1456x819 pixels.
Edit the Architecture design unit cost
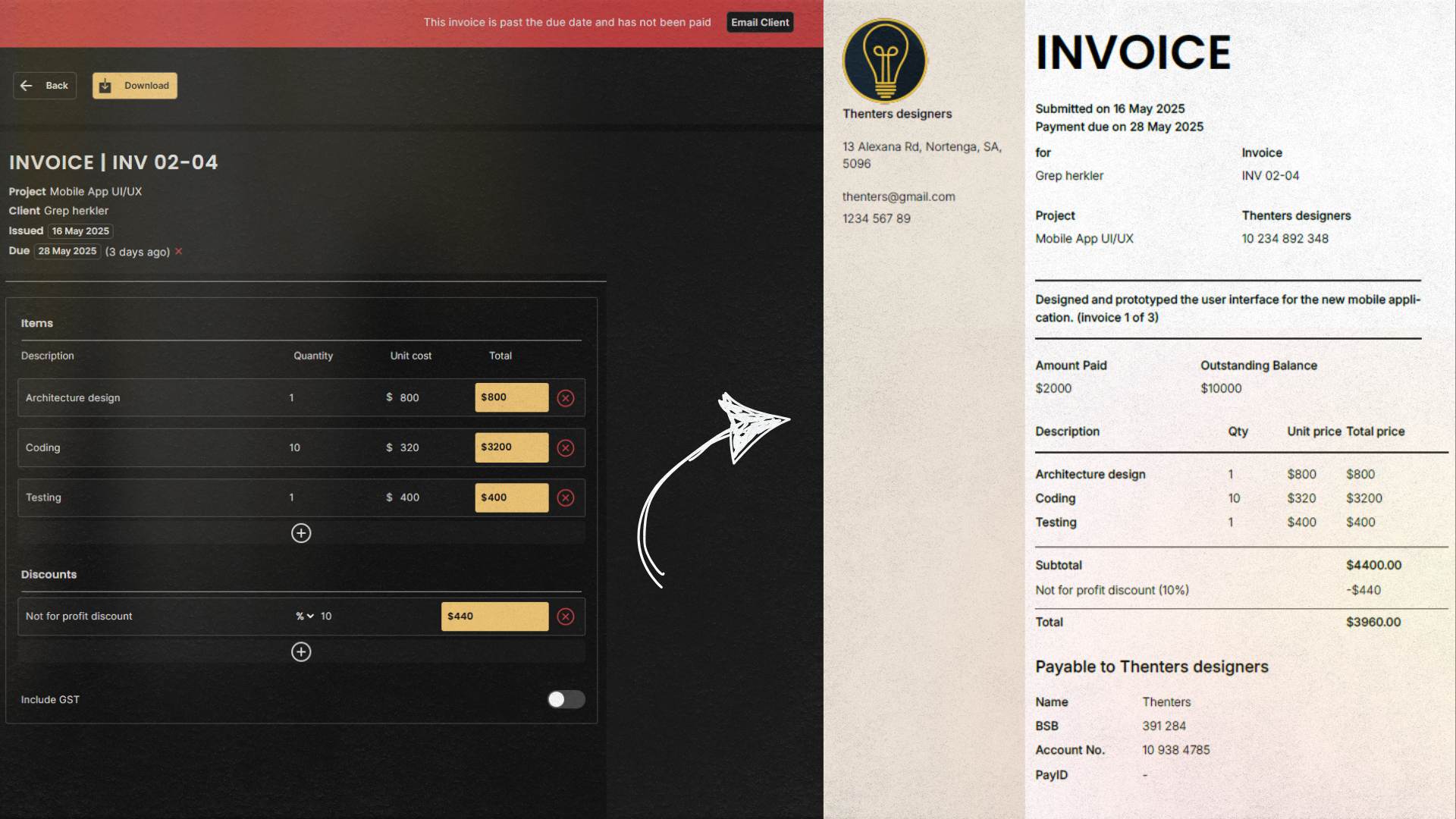[x=409, y=398]
